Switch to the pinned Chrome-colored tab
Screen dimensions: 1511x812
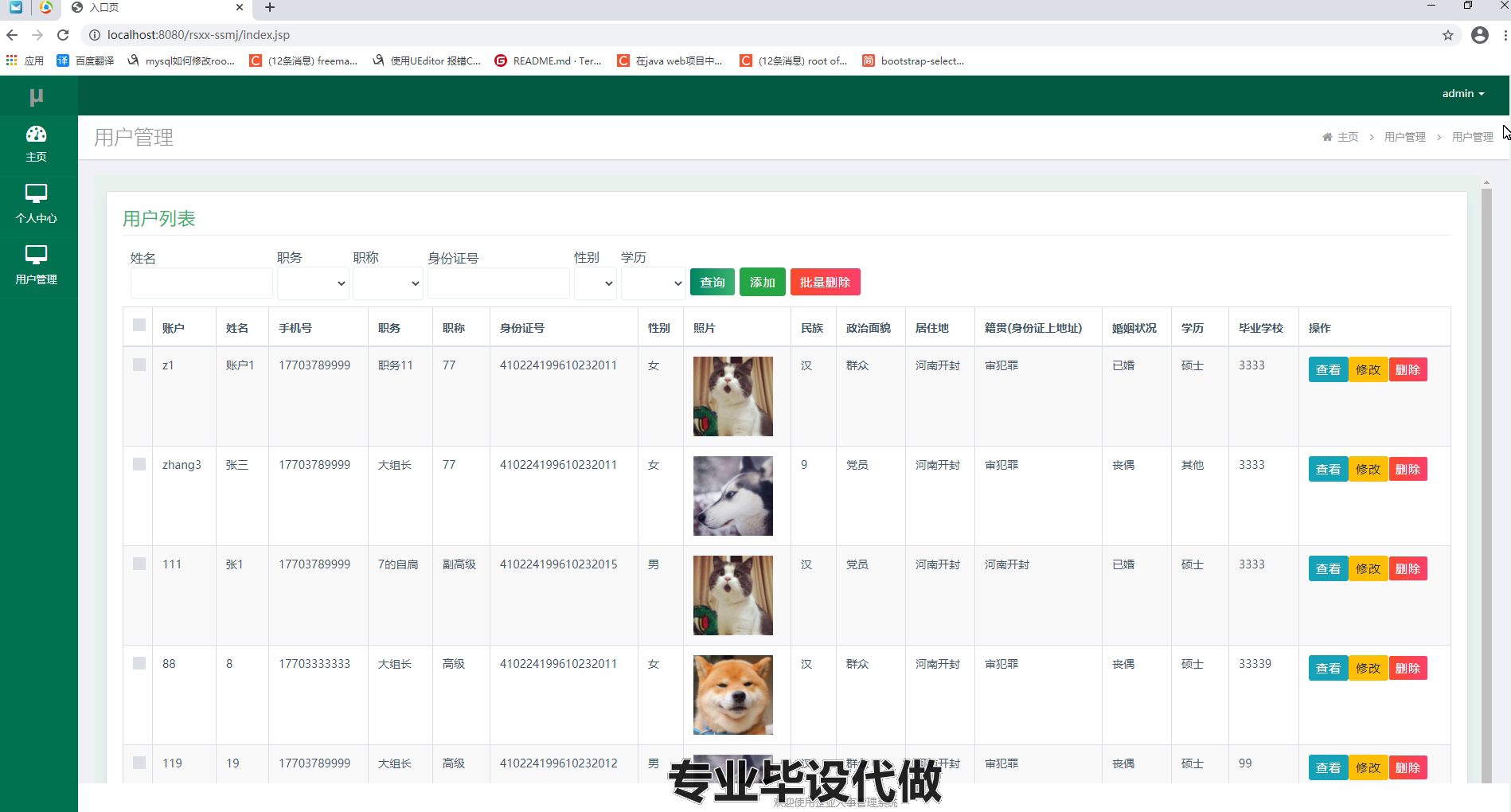[46, 7]
